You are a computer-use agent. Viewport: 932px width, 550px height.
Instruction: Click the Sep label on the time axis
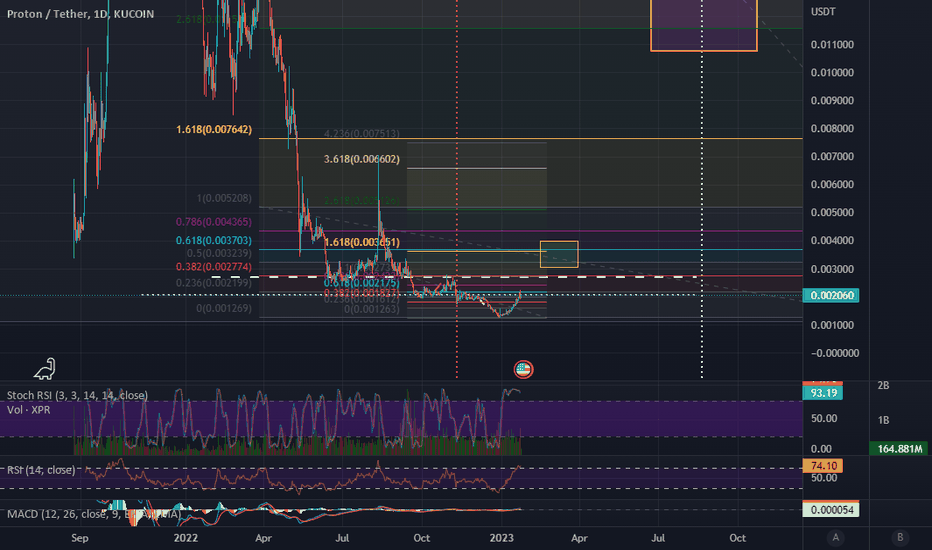point(80,538)
